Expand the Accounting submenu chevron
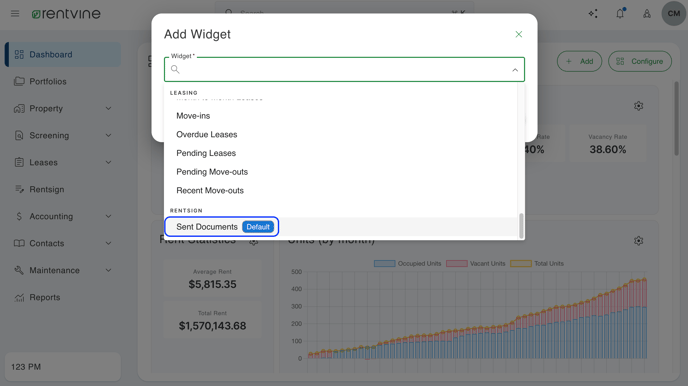 click(x=108, y=216)
